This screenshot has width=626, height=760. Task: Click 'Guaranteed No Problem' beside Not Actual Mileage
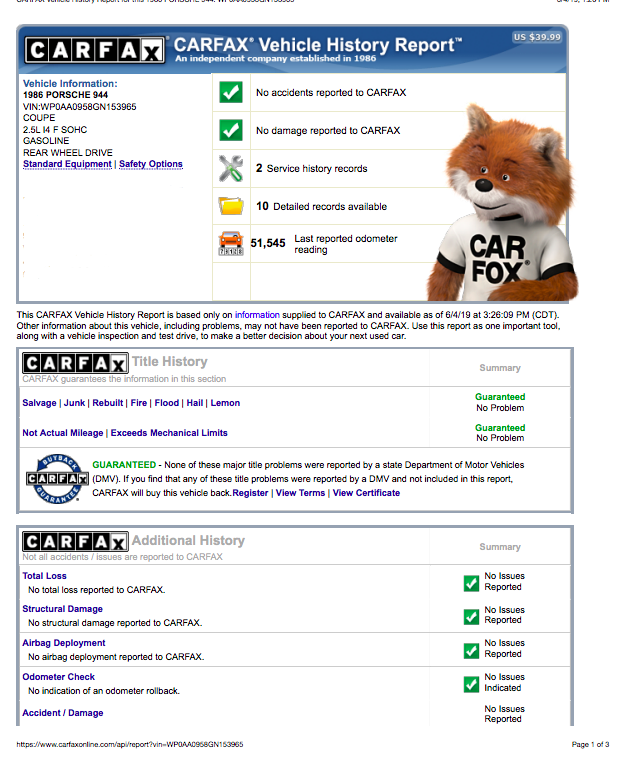pyautogui.click(x=500, y=433)
